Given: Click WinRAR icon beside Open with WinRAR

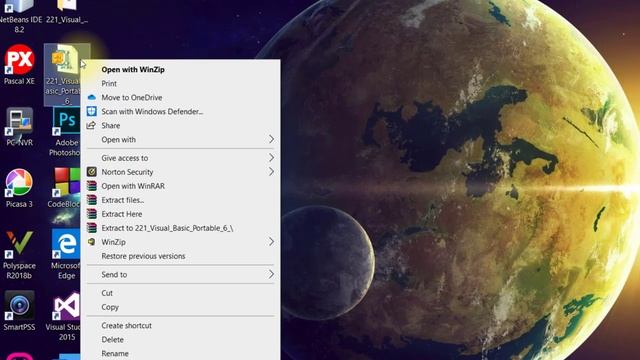Looking at the screenshot, I should tap(92, 186).
